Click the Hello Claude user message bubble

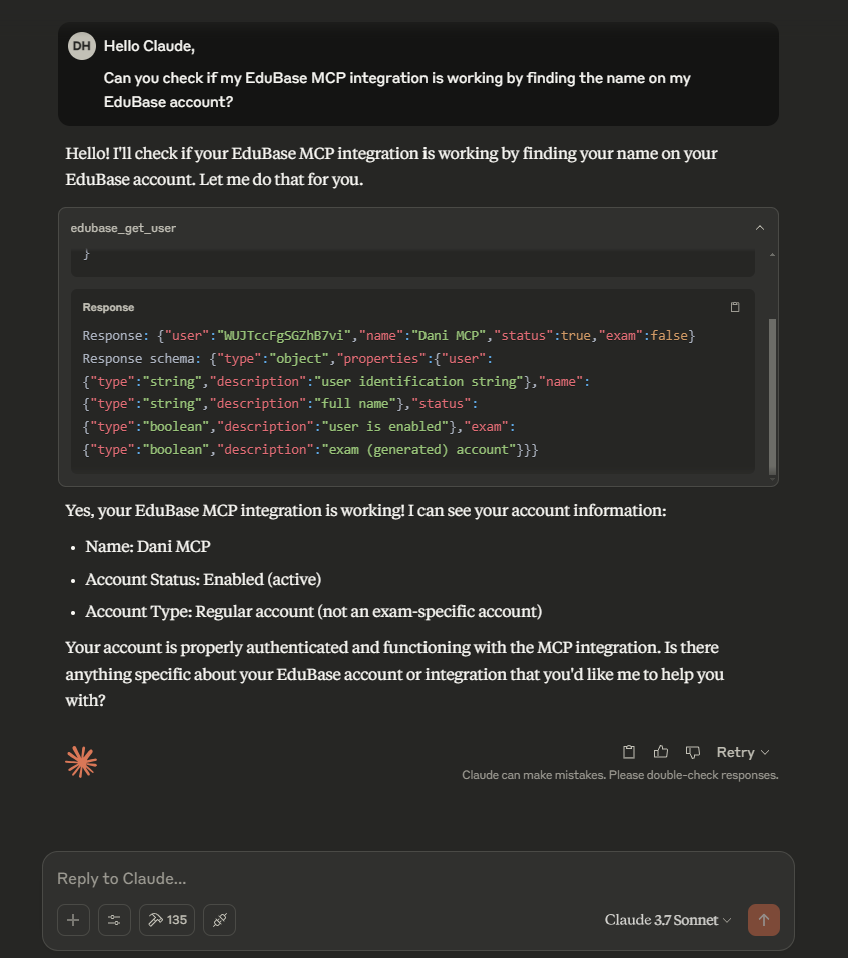[x=418, y=74]
